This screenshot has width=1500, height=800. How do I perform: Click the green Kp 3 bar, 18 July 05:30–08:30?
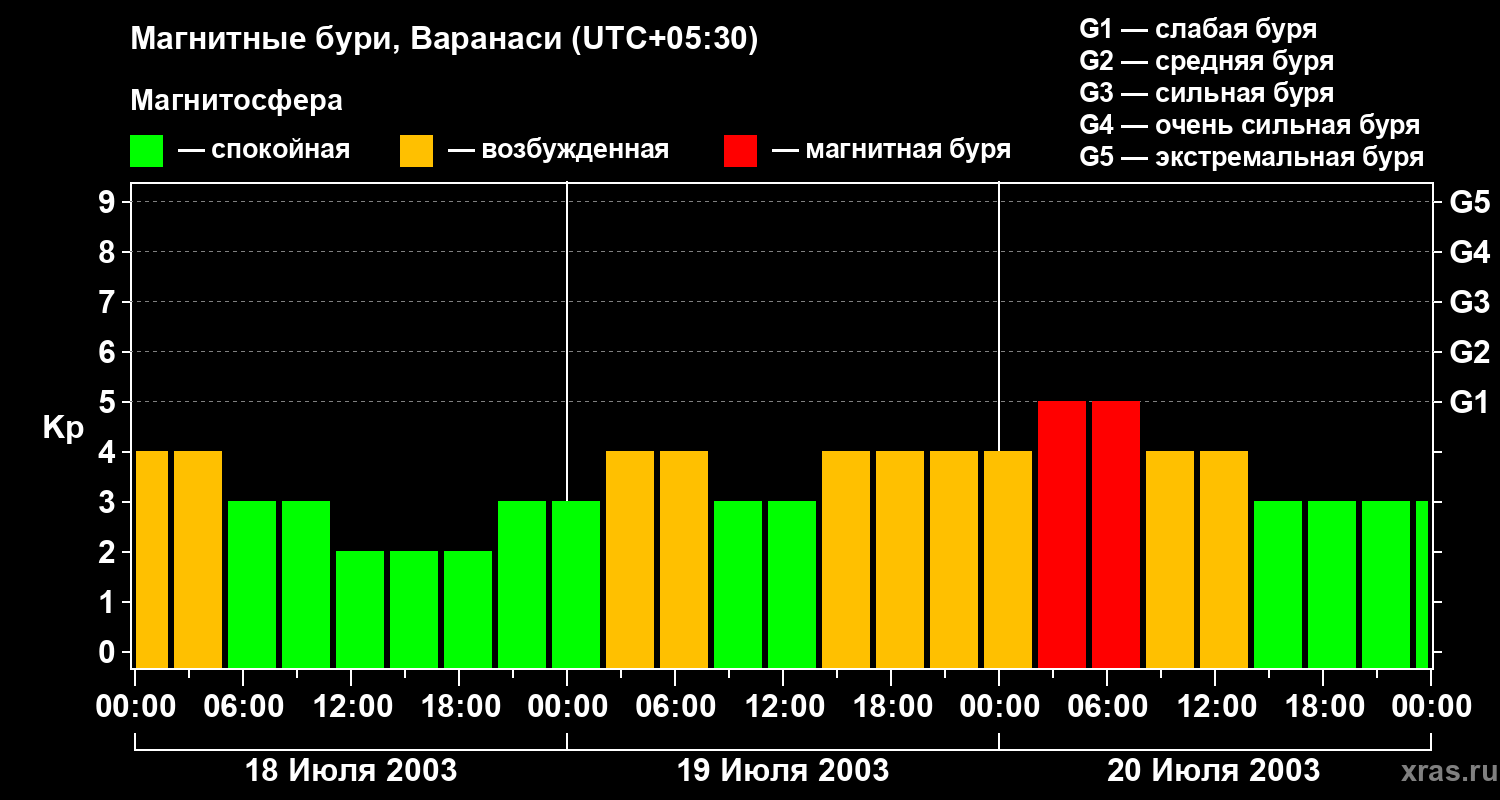252,584
